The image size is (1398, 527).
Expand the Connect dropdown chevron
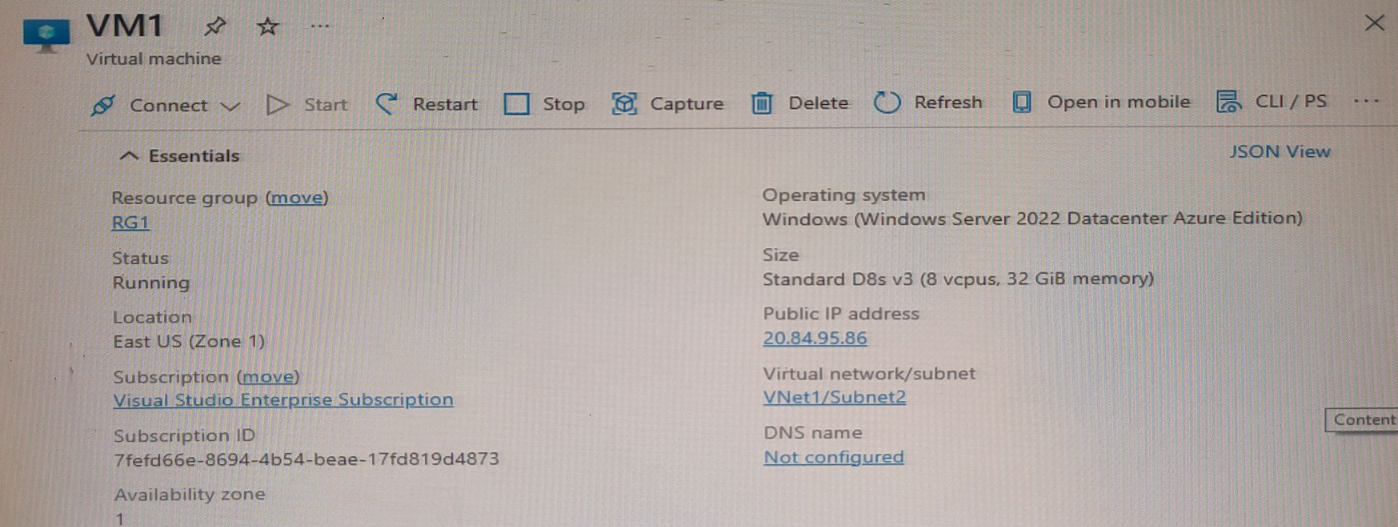(230, 106)
